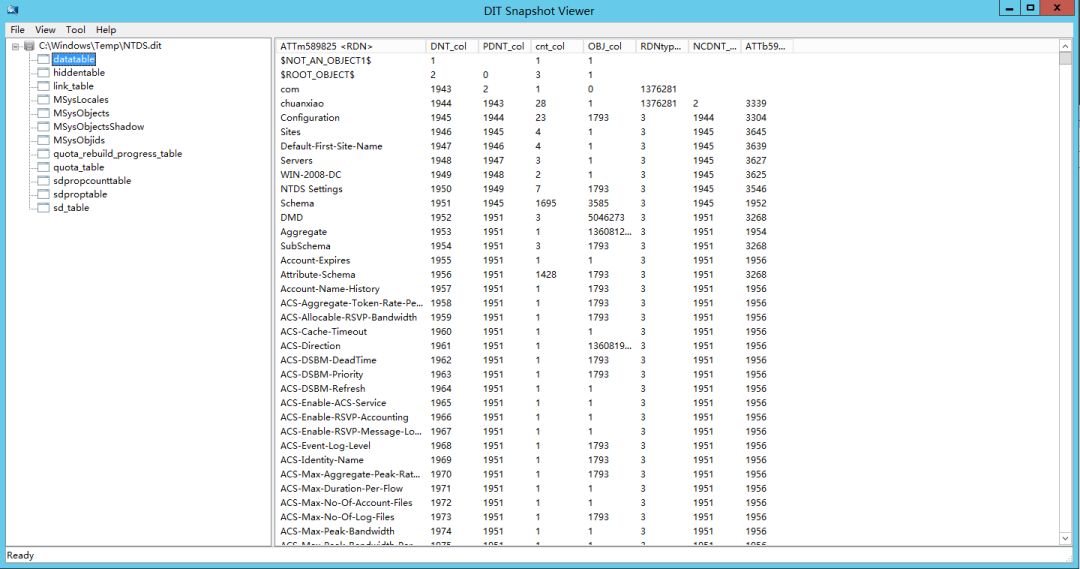Sort by the cnt_col column header

(557, 46)
